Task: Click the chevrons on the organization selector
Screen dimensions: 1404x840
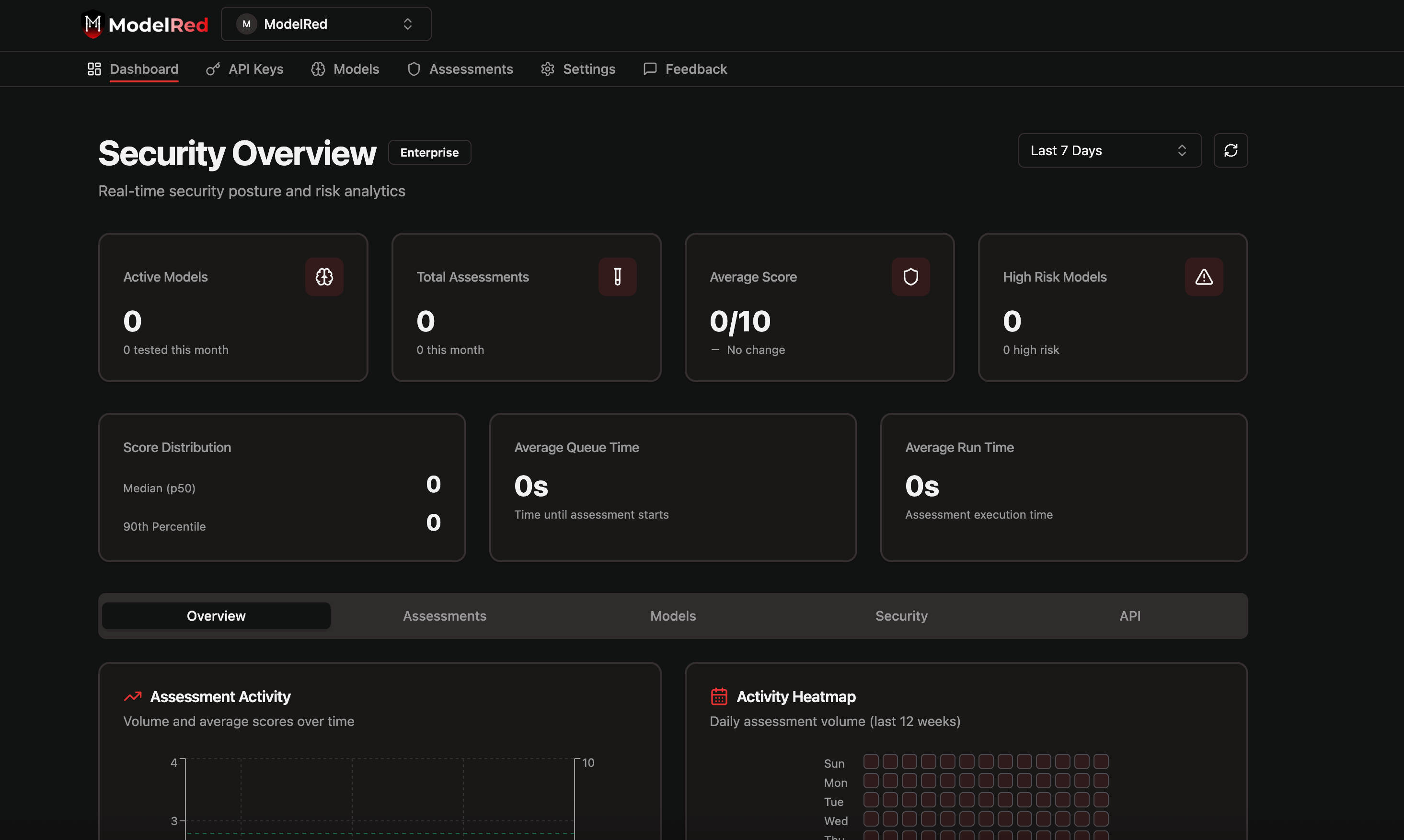Action: [407, 24]
